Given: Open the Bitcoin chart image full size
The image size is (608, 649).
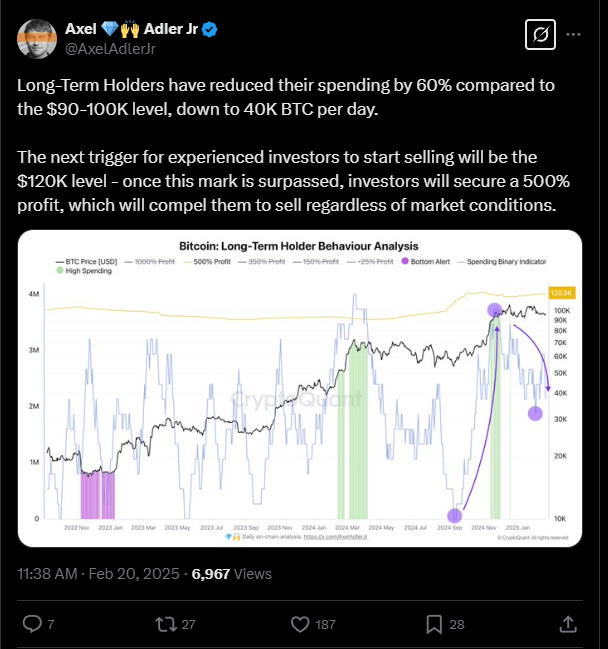Looking at the screenshot, I should pyautogui.click(x=300, y=388).
